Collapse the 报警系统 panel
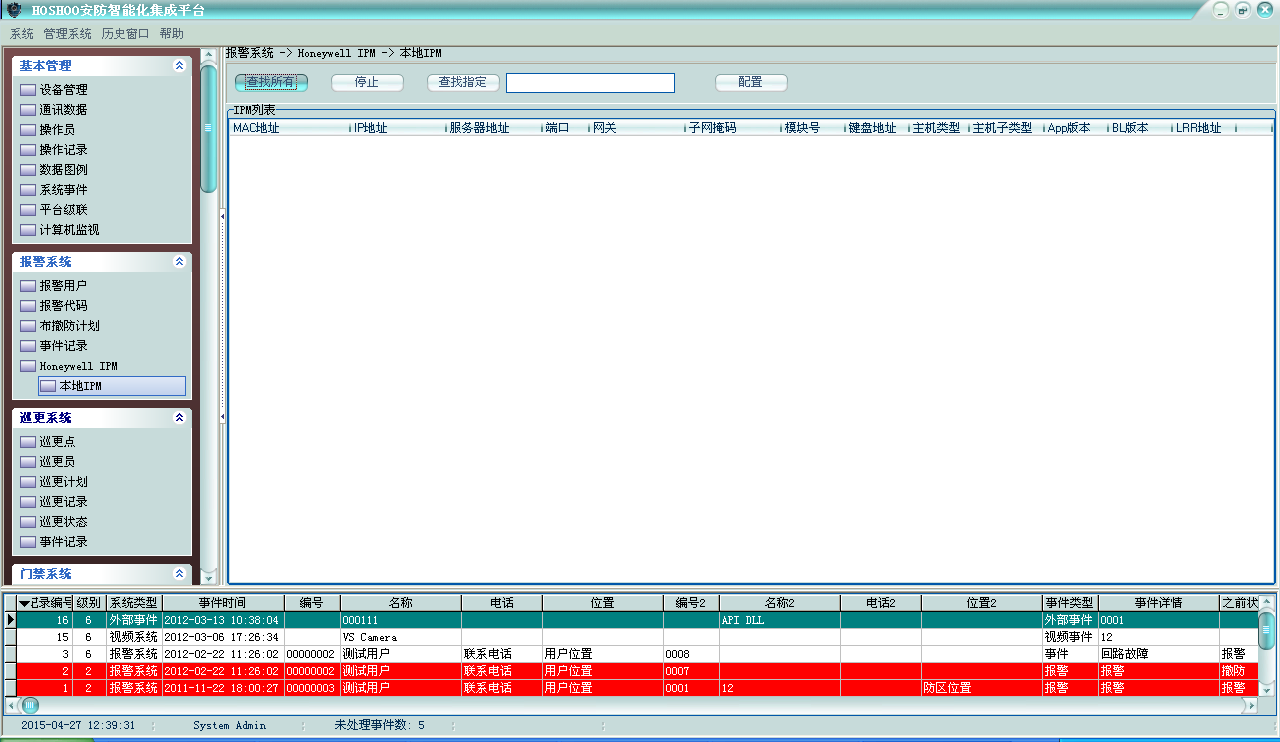The width and height of the screenshot is (1280, 742). (179, 262)
